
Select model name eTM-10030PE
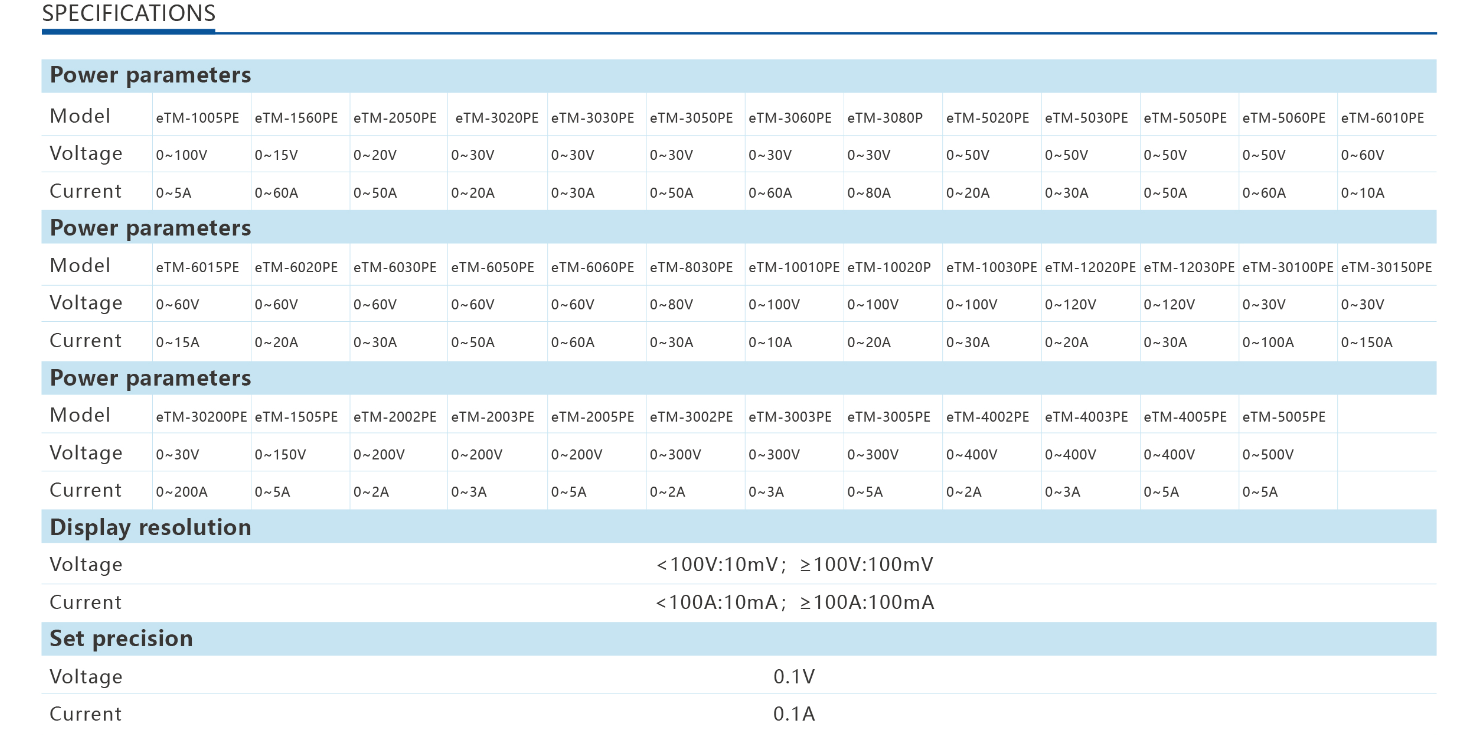coord(992,268)
